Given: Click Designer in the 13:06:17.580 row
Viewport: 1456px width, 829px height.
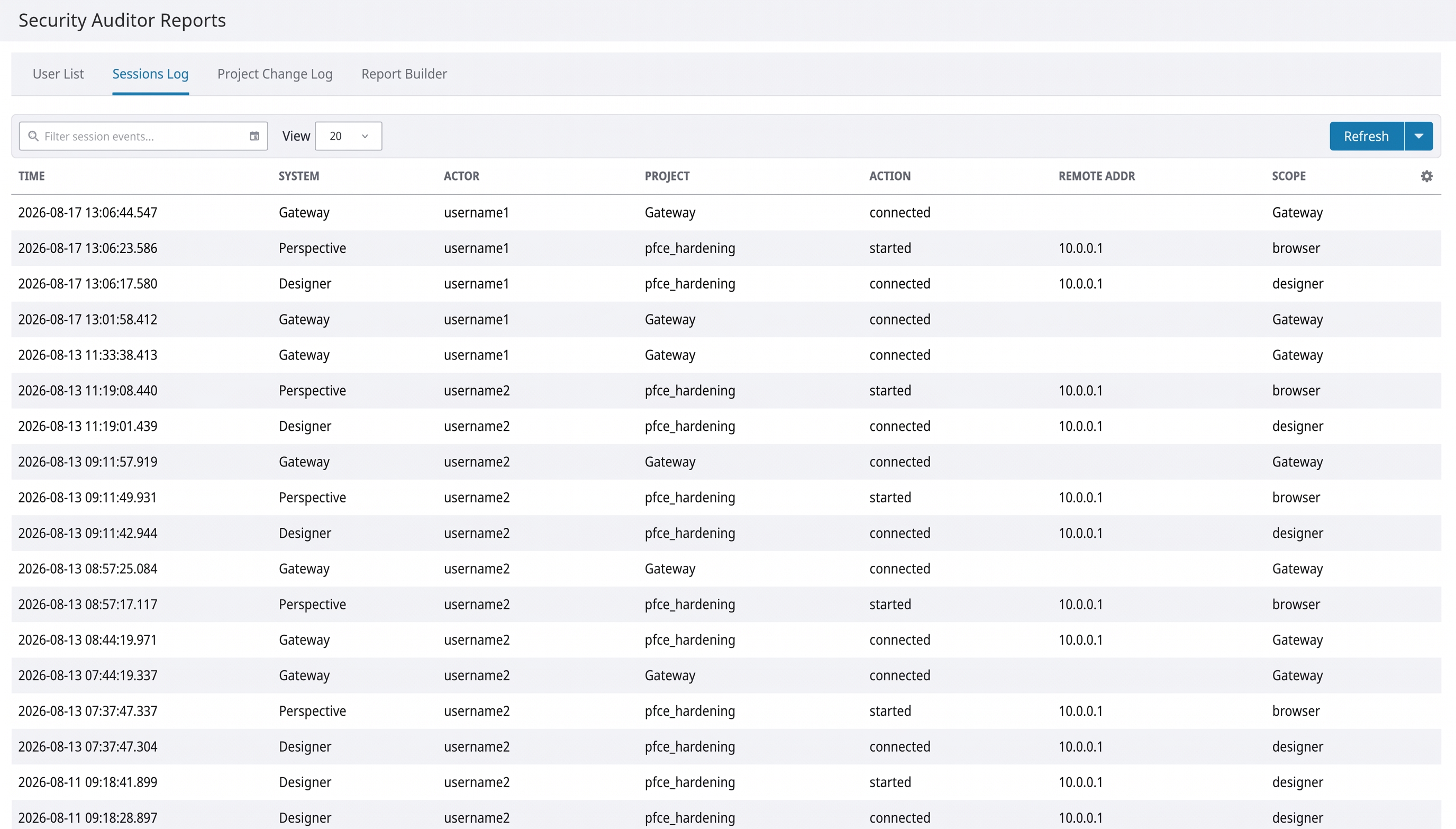Looking at the screenshot, I should (x=305, y=284).
